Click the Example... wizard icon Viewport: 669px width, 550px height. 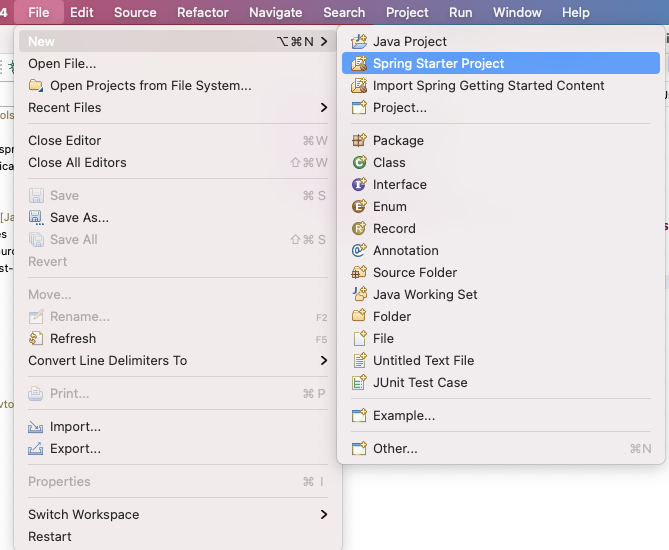click(x=359, y=416)
